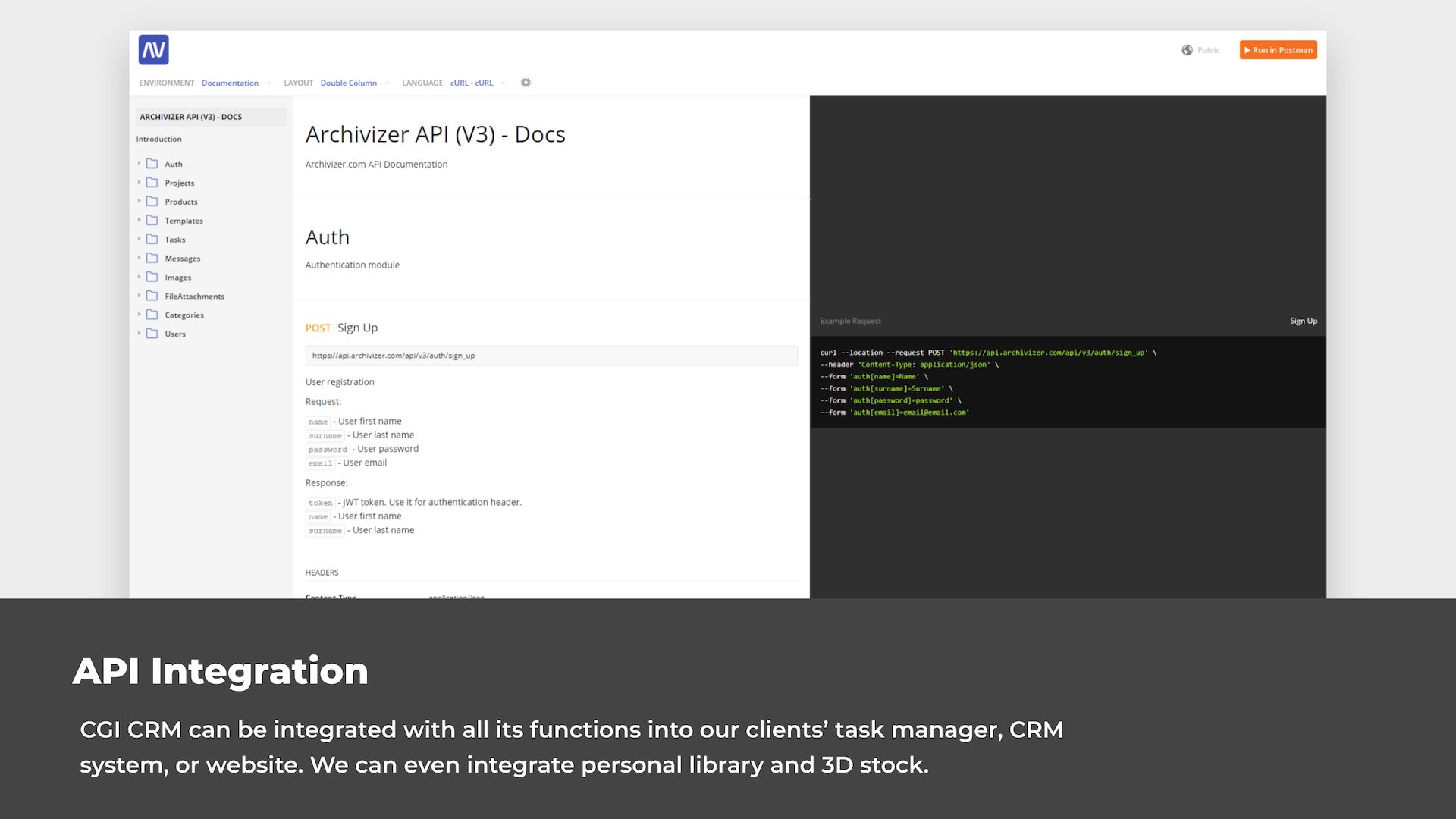The height and width of the screenshot is (819, 1456).
Task: Open the settings gear icon
Action: (x=526, y=83)
